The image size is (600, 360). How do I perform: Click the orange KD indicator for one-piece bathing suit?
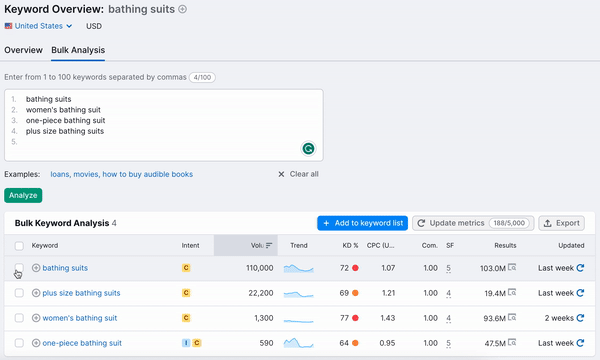click(x=355, y=343)
